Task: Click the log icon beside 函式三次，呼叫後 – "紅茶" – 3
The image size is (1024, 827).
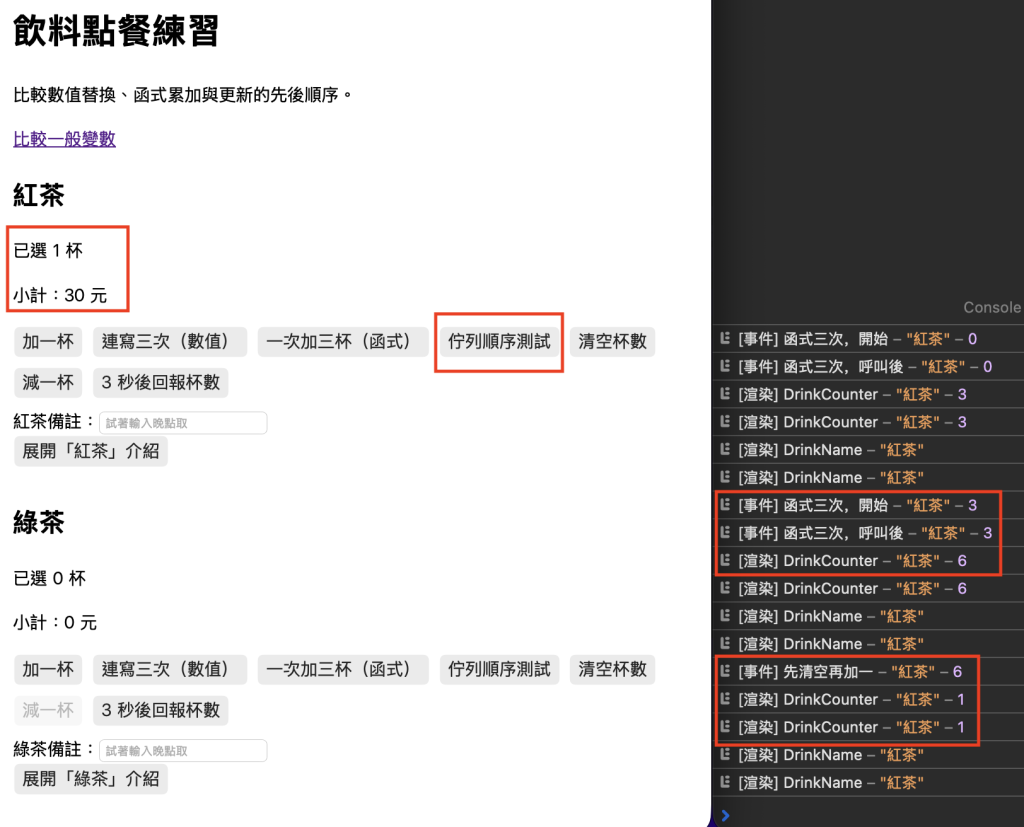Action: pyautogui.click(x=725, y=533)
